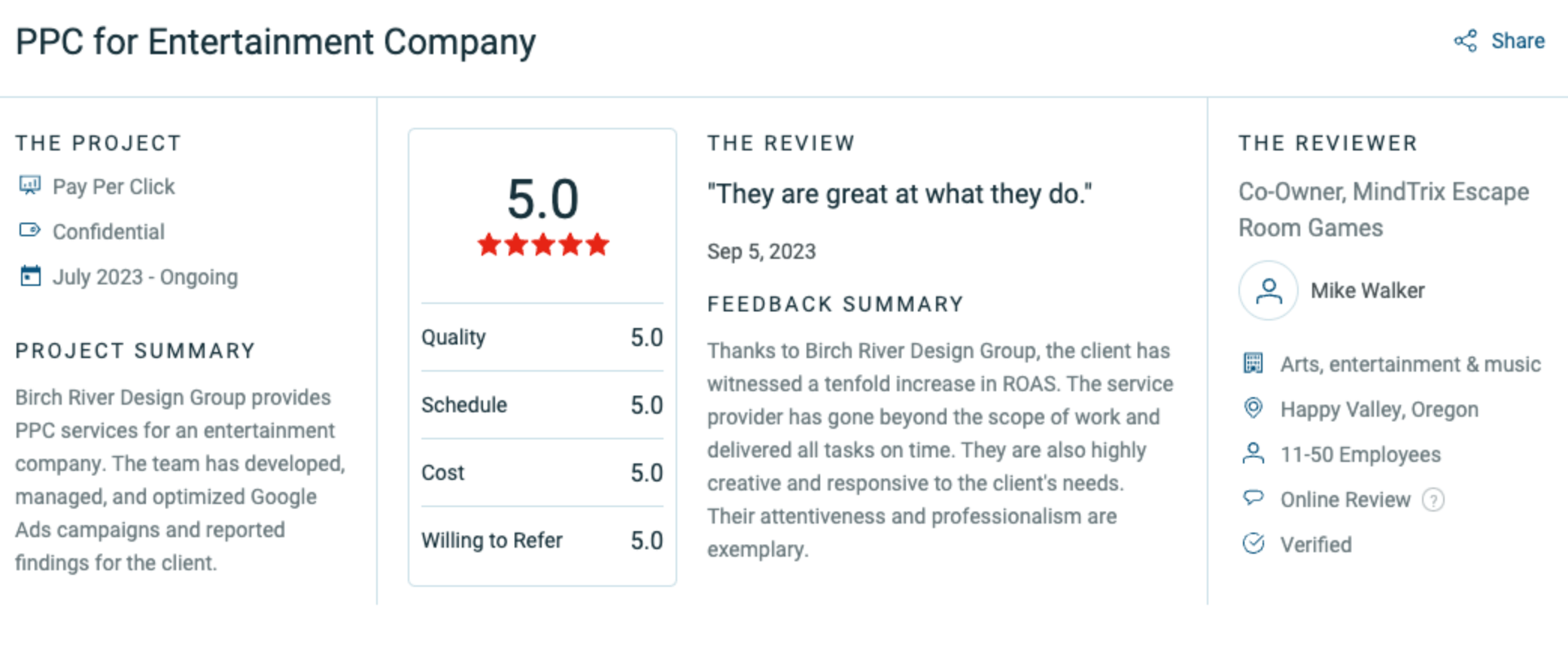1568x656 pixels.
Task: Click Mike Walker's profile avatar icon
Action: (x=1268, y=290)
